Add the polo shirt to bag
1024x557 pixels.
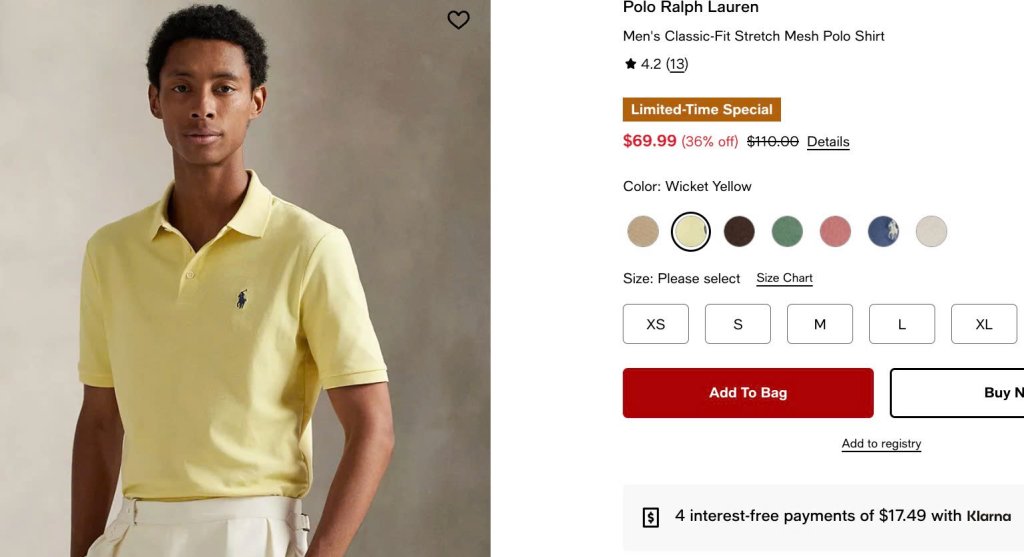748,392
